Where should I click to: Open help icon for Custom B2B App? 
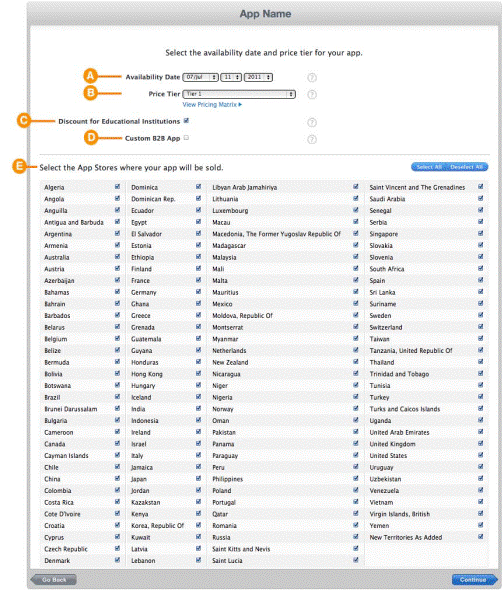[x=312, y=139]
